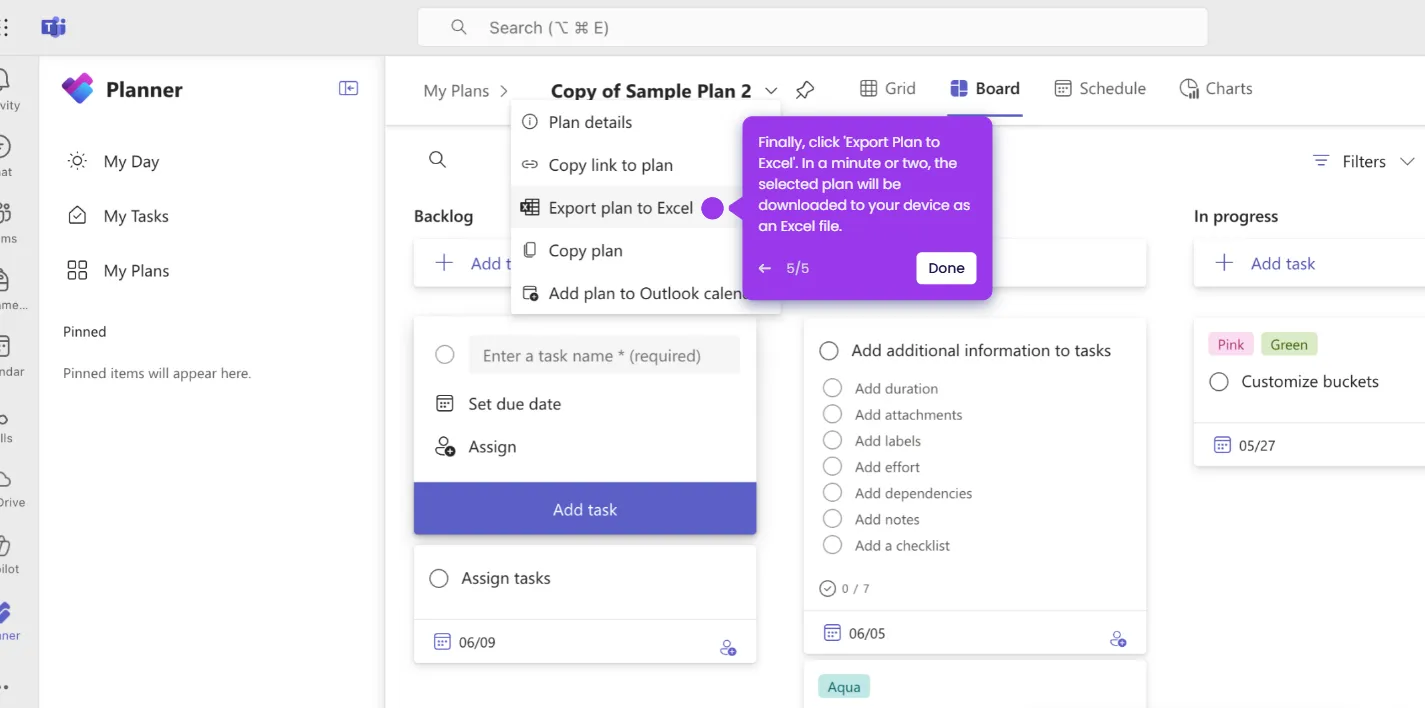Switch to the Board view tab

[x=985, y=88]
